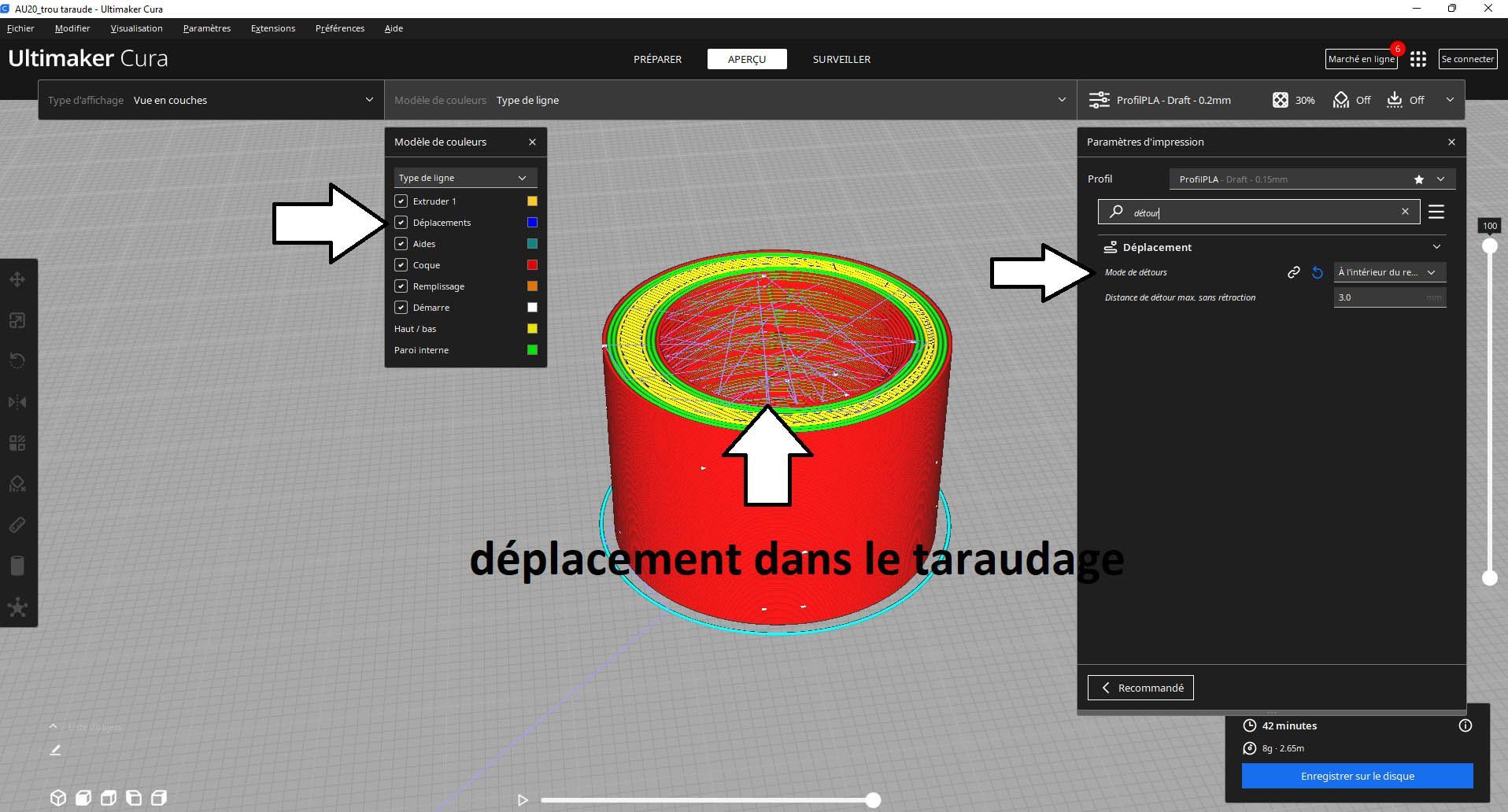The height and width of the screenshot is (812, 1508).
Task: Click the favorite star on the profile
Action: 1419,179
